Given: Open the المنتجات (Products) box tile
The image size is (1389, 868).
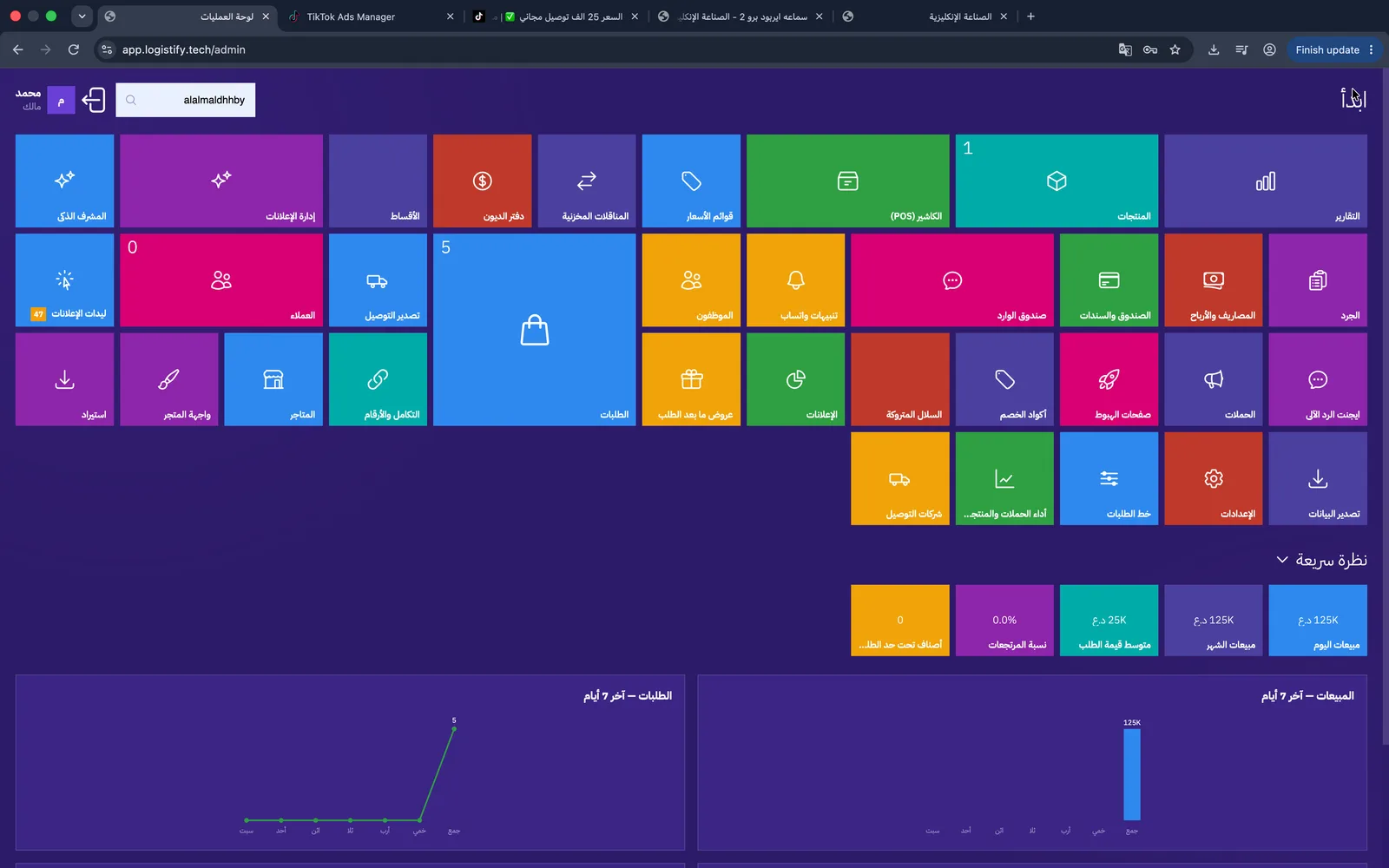Looking at the screenshot, I should pyautogui.click(x=1057, y=181).
